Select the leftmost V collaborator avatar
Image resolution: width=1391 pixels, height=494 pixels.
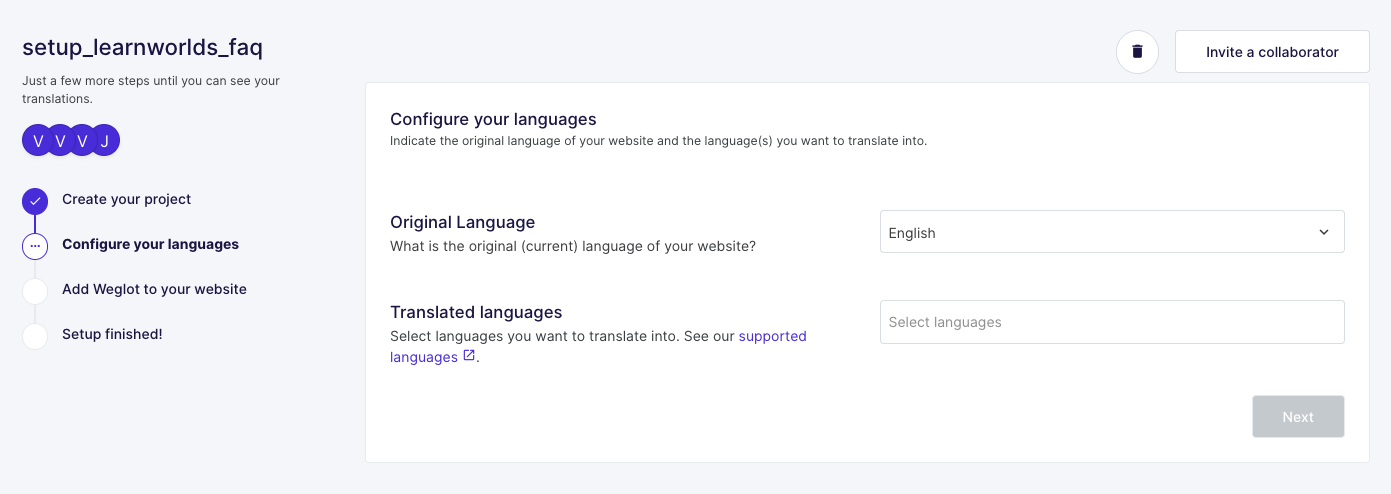tap(38, 141)
